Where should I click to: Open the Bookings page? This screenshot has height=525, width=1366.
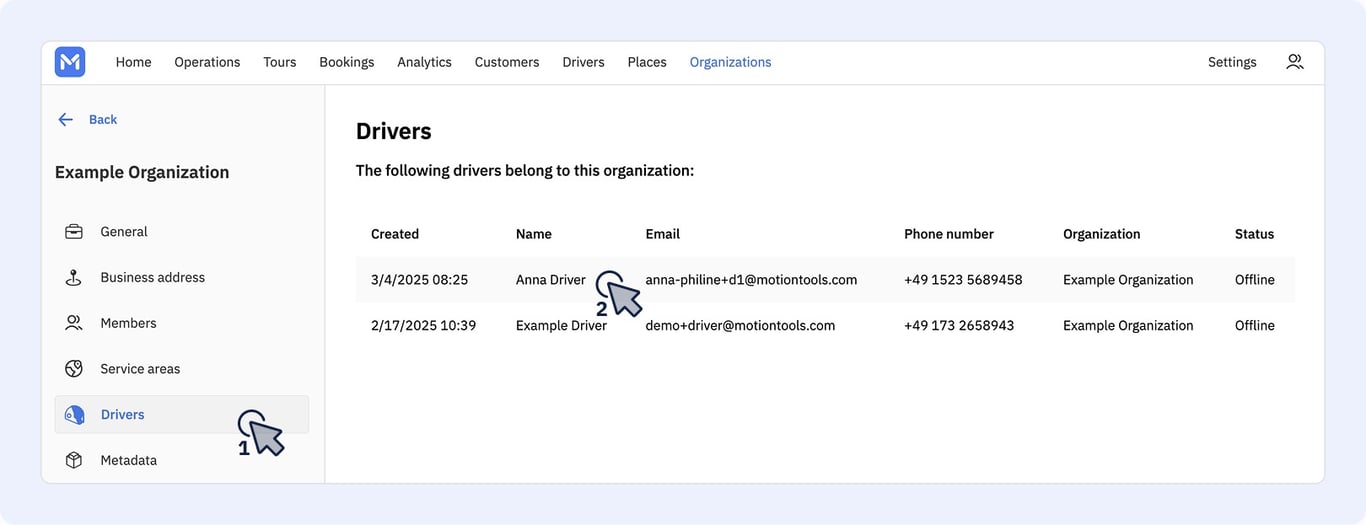347,62
